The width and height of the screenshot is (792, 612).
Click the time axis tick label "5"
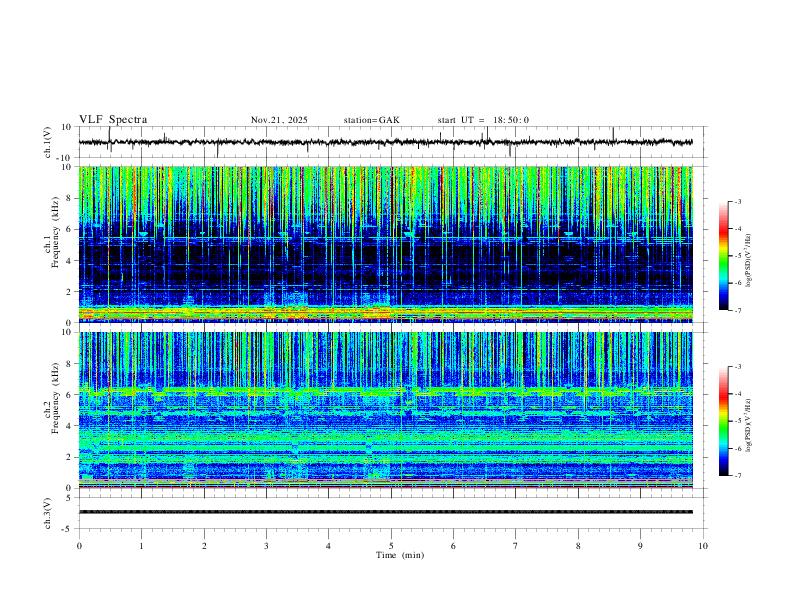pyautogui.click(x=391, y=546)
